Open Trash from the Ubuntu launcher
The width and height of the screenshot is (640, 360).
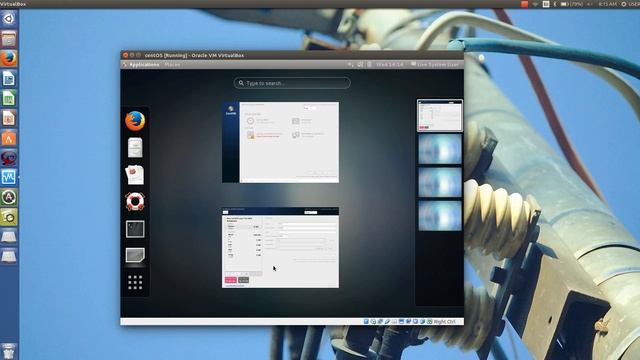point(9,351)
